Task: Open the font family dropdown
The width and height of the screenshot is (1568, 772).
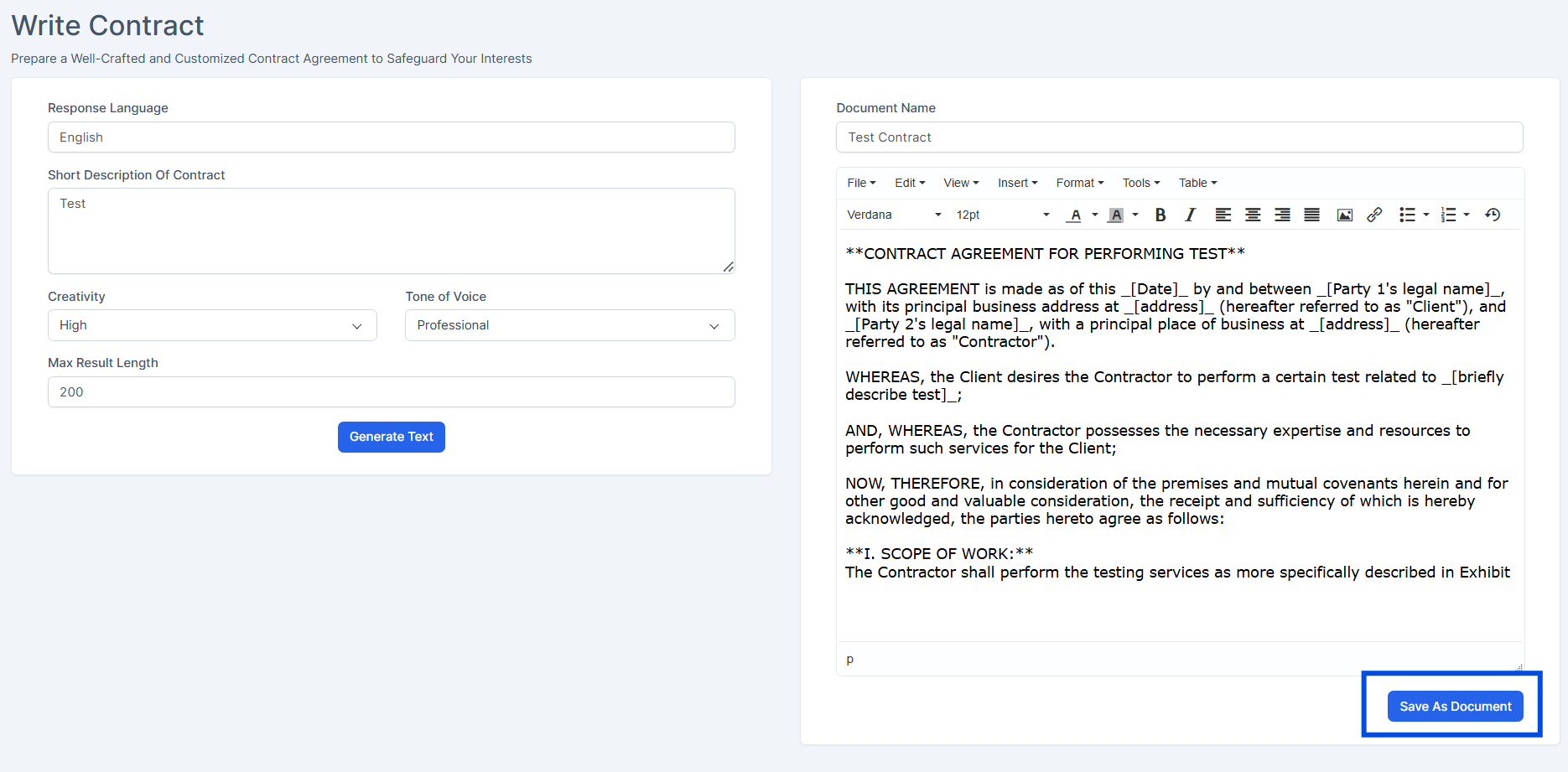Action: 893,215
